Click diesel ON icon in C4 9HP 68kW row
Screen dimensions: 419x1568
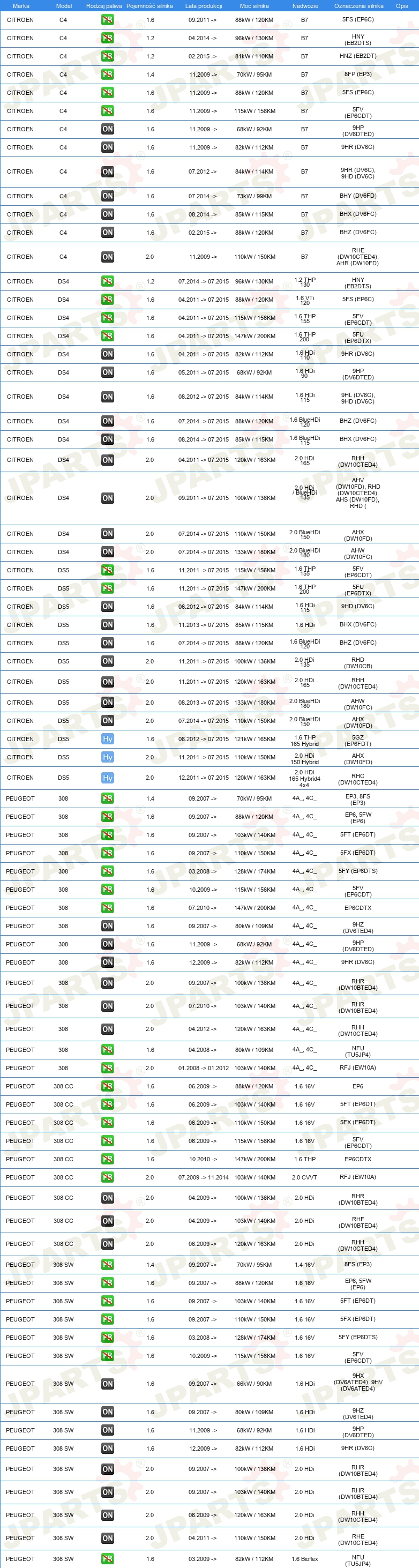tap(108, 129)
